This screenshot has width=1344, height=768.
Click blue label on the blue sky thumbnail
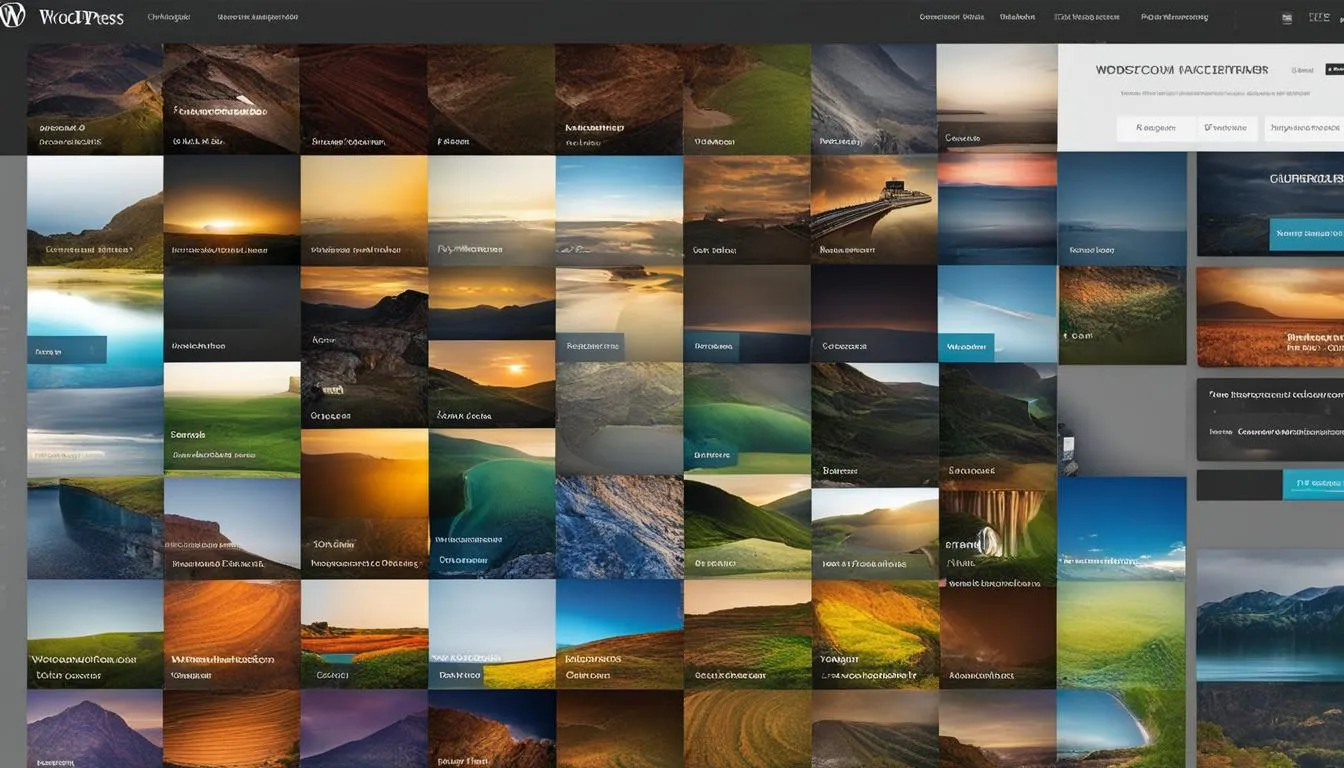[966, 347]
